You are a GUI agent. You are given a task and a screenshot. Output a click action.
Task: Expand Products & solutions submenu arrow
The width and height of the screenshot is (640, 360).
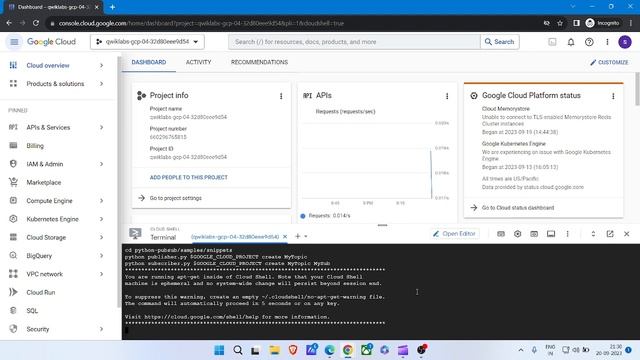coord(101,84)
